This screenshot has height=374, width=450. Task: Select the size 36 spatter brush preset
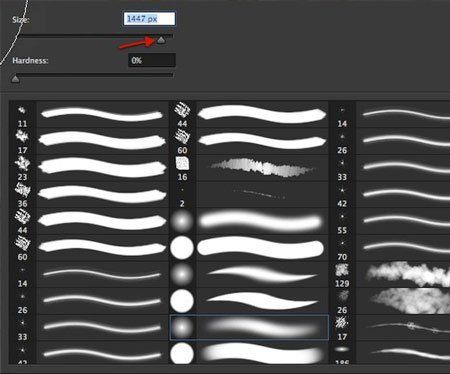[89, 195]
